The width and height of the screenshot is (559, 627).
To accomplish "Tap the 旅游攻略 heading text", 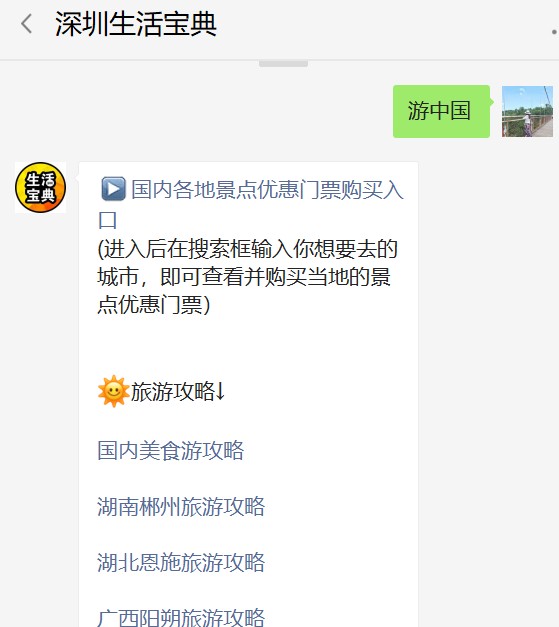I will coord(173,391).
